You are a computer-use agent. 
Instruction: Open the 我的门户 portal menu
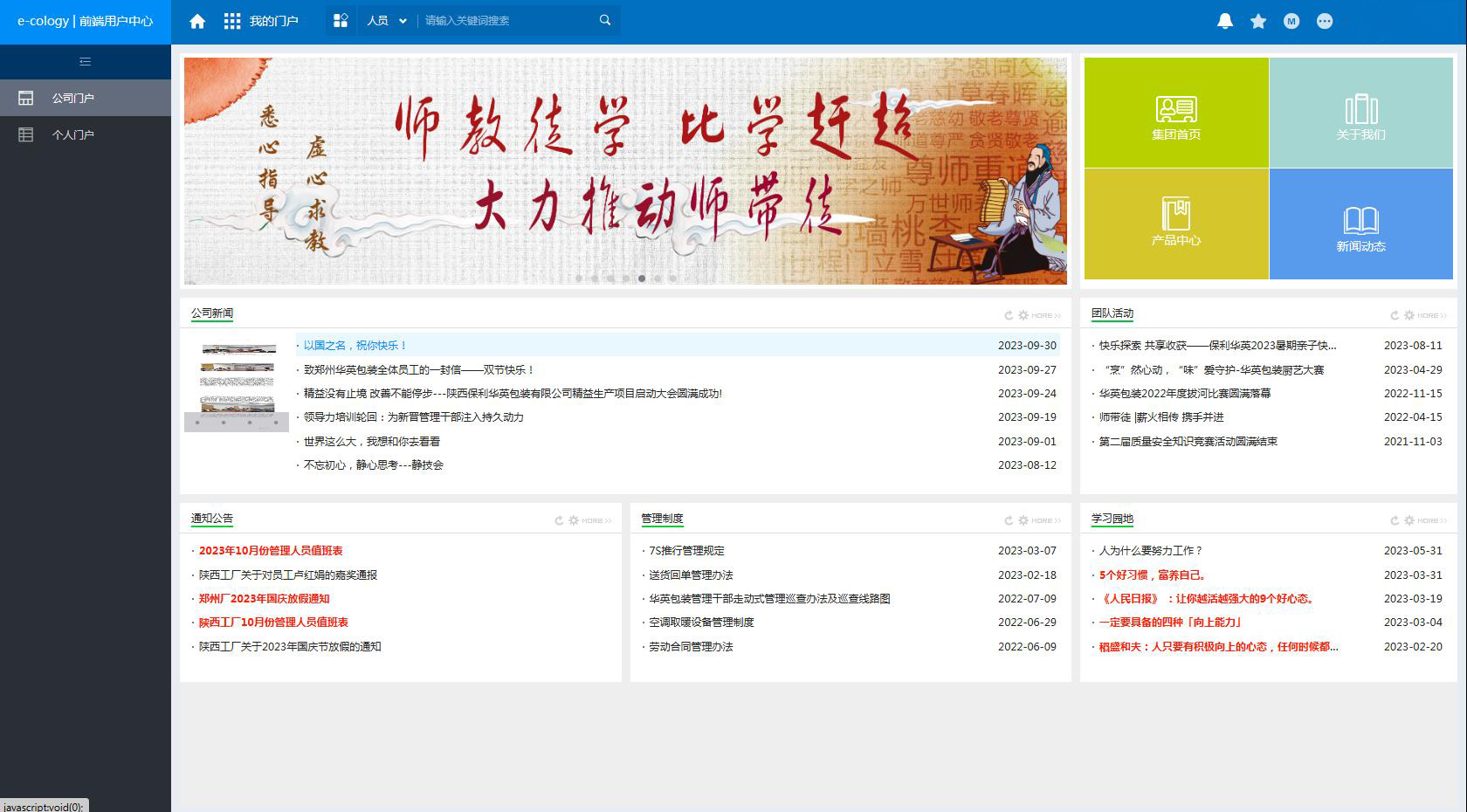261,21
